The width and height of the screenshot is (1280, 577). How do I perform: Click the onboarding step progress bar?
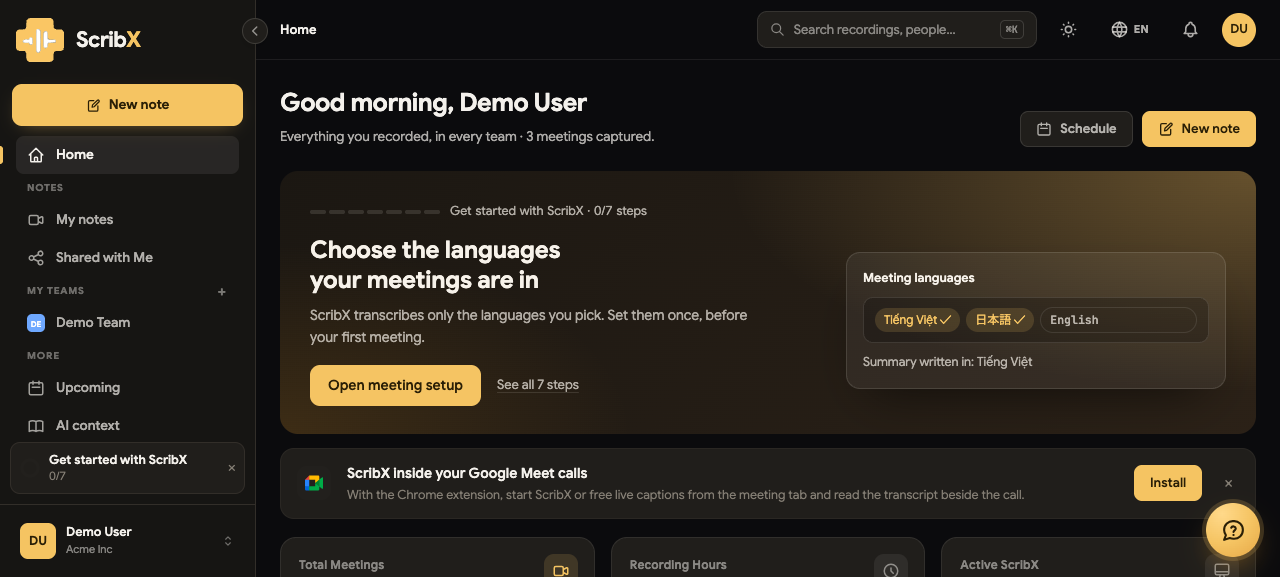click(x=375, y=212)
